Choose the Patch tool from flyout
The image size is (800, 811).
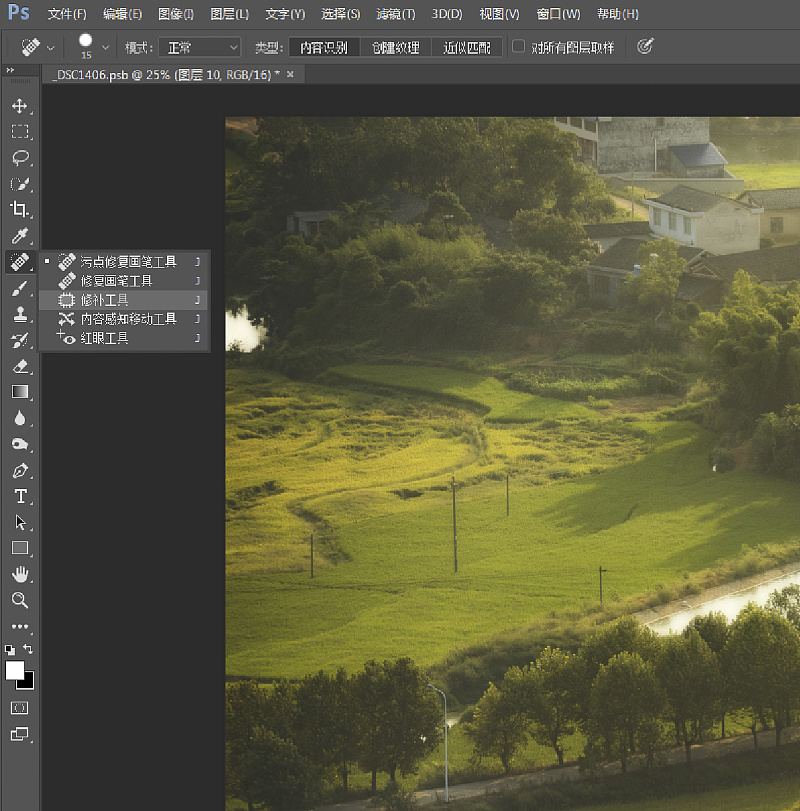(124, 300)
